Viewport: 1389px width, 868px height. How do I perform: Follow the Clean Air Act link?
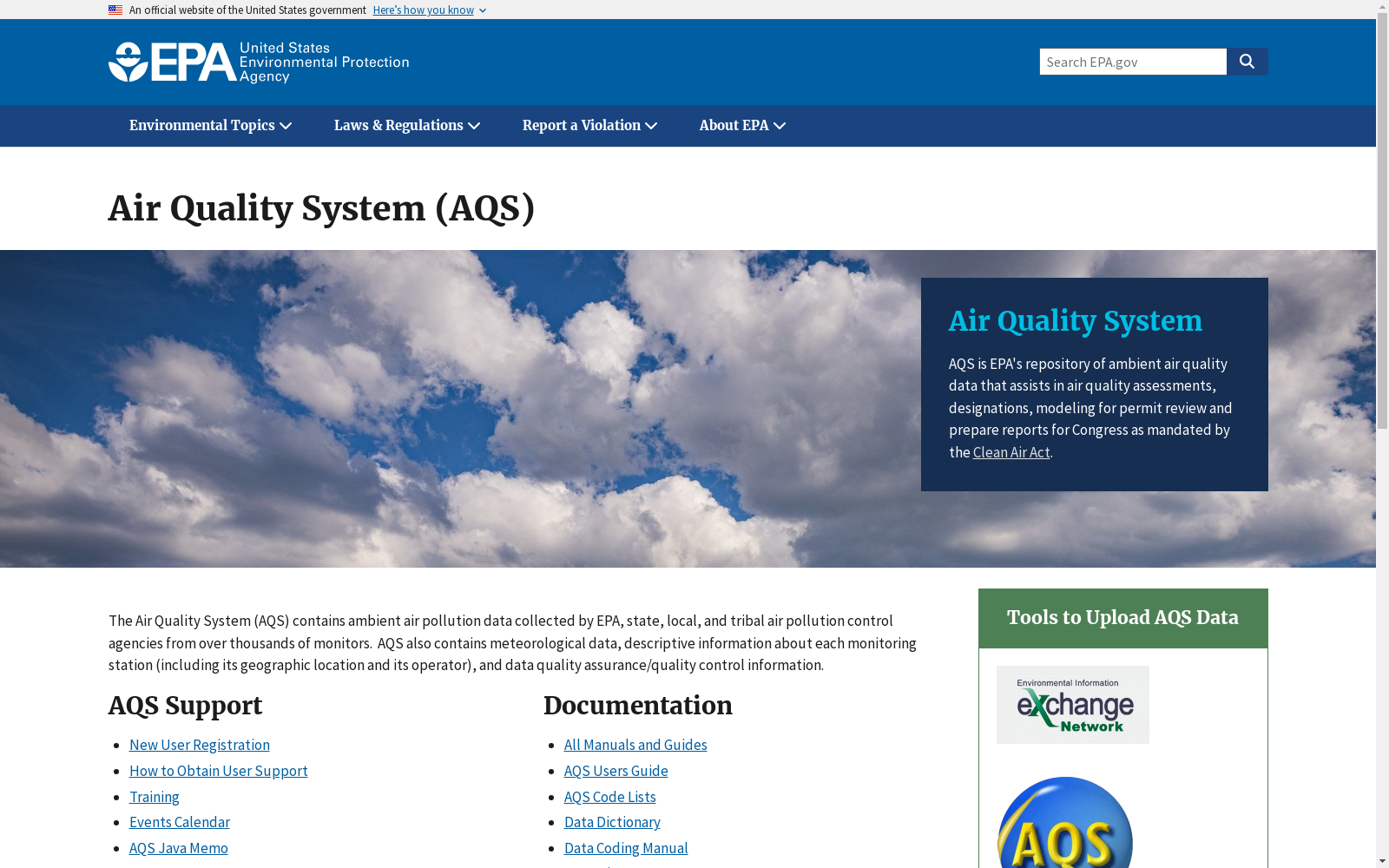(1011, 452)
